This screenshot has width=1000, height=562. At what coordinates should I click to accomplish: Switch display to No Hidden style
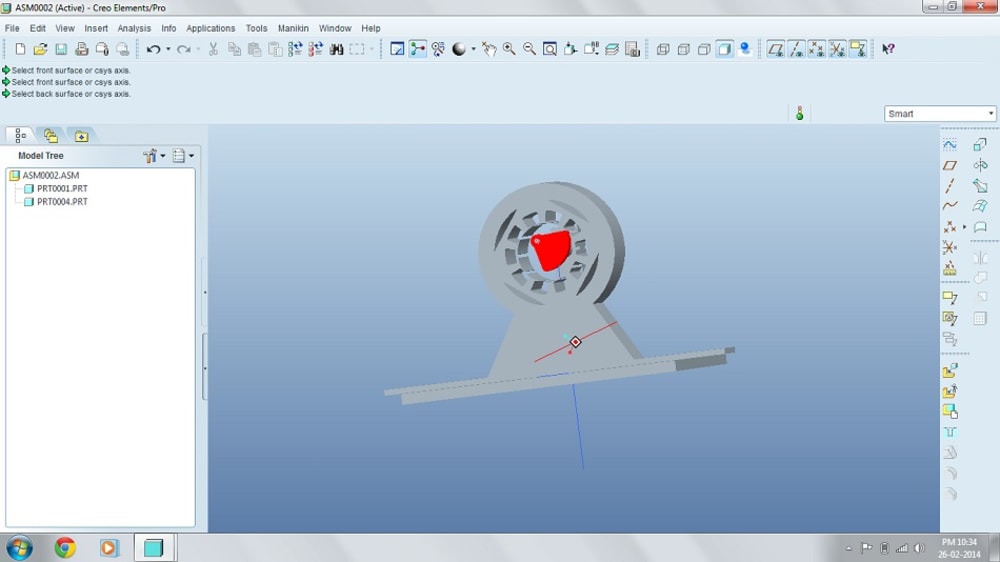coord(703,49)
